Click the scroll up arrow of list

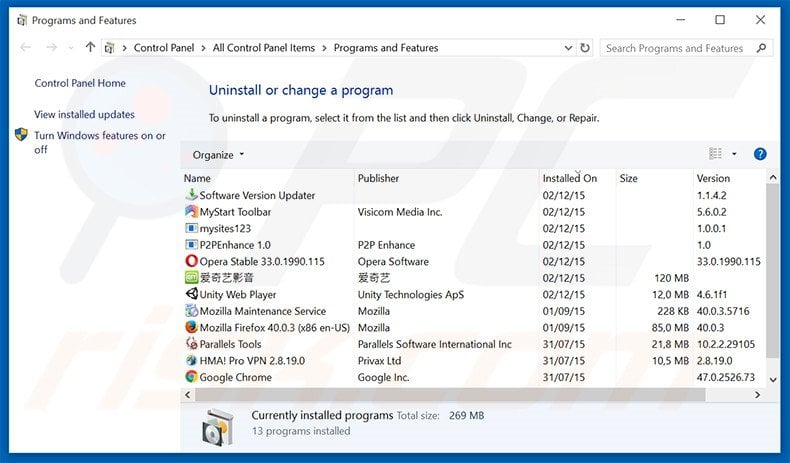(x=773, y=177)
